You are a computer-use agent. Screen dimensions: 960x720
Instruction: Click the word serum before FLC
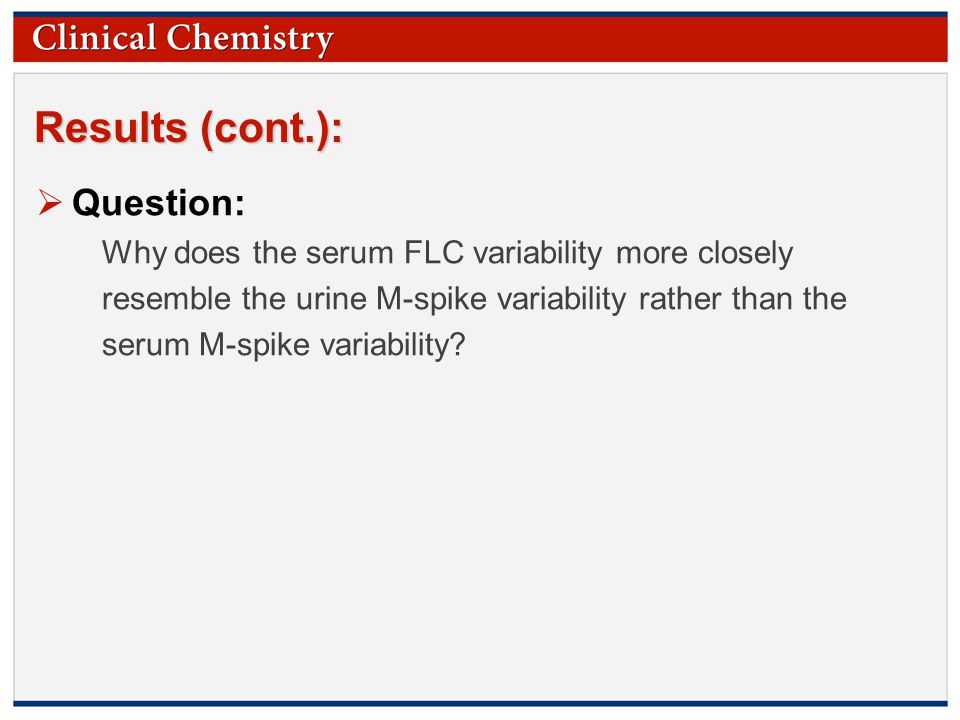(x=350, y=253)
